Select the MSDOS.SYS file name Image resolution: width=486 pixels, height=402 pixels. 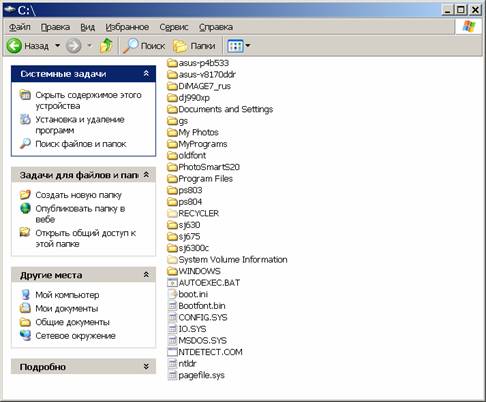203,341
